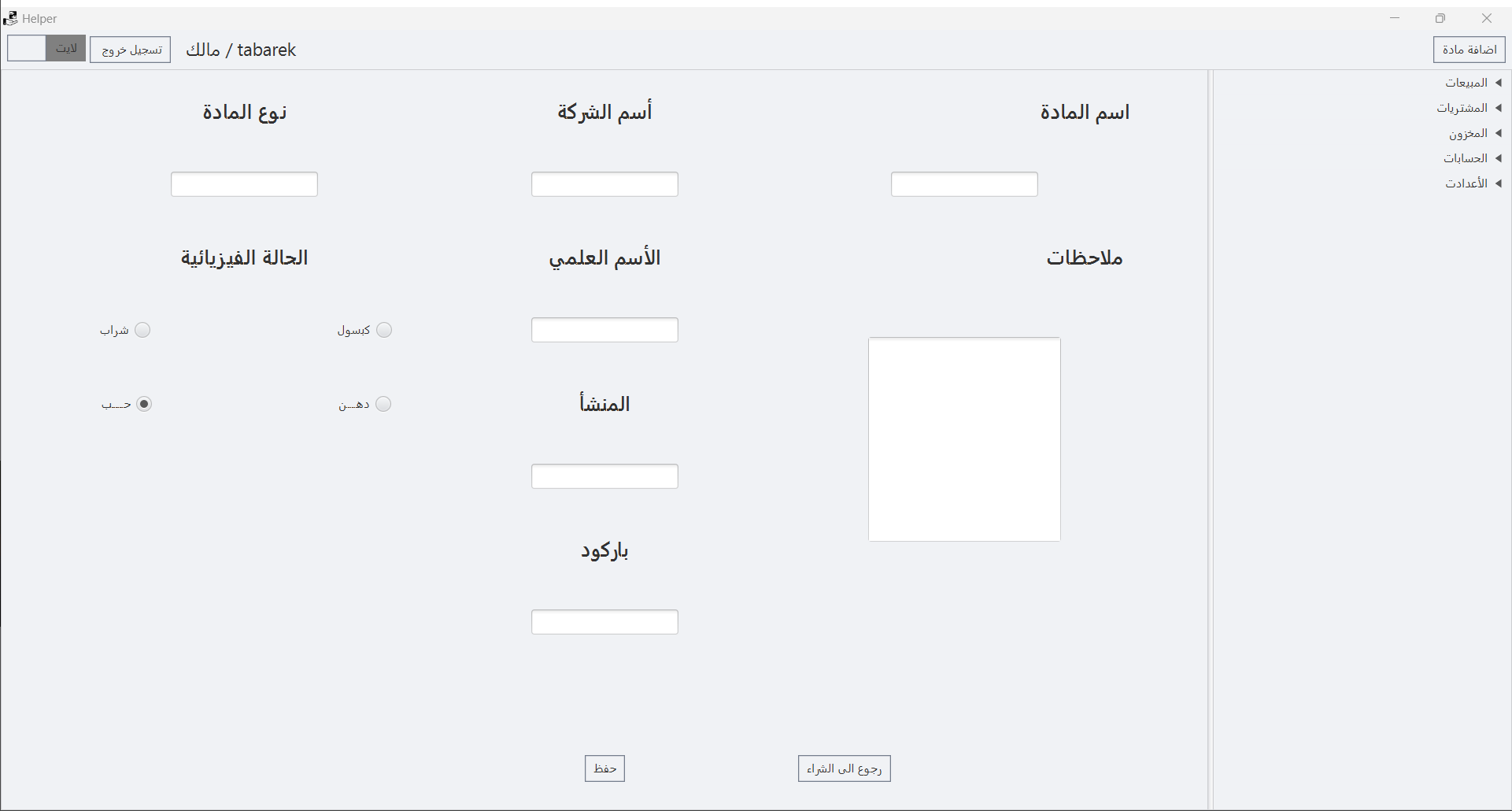Image resolution: width=1512 pixels, height=811 pixels.
Task: Click inside the ملاحظات notes box
Action: click(x=964, y=439)
